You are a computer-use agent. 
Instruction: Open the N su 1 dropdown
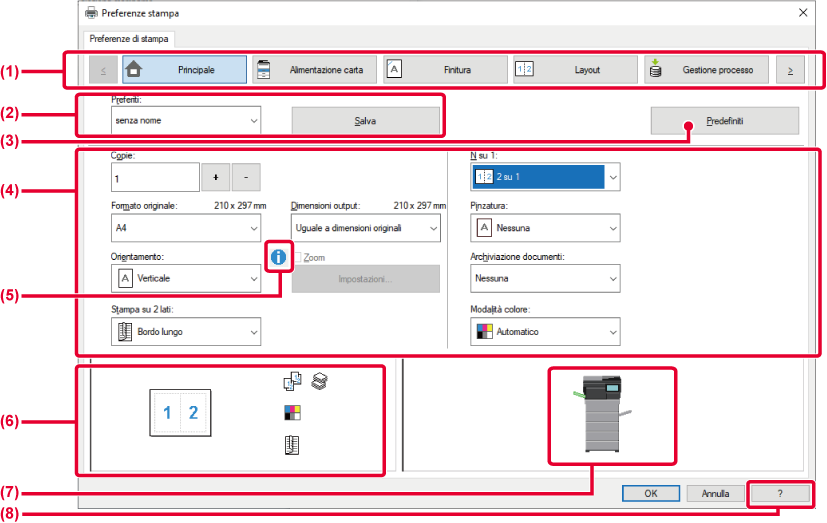point(545,177)
